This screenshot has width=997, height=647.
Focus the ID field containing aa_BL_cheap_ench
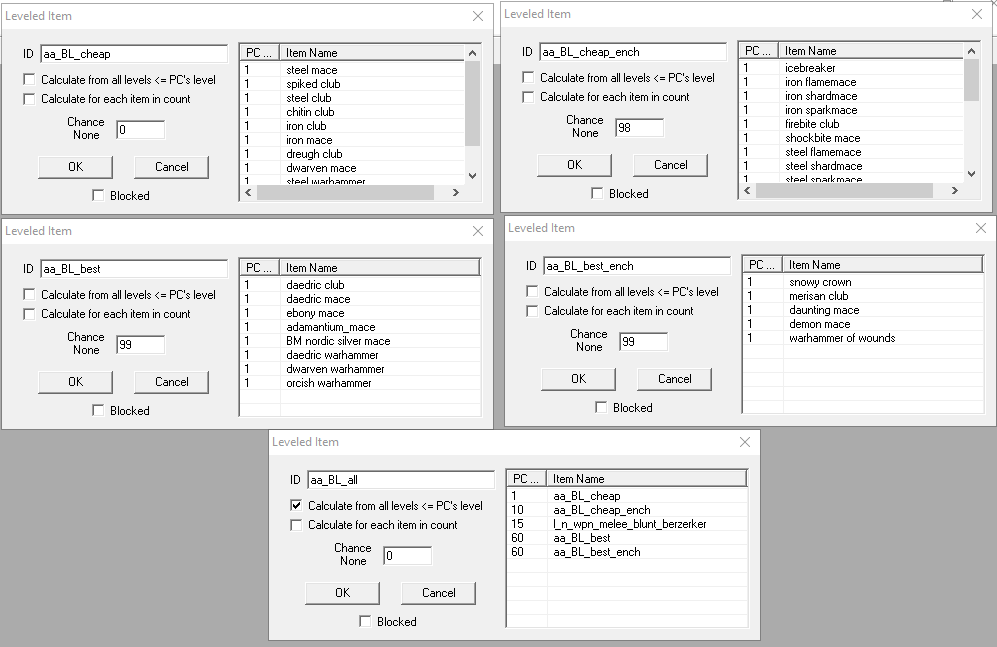click(633, 52)
